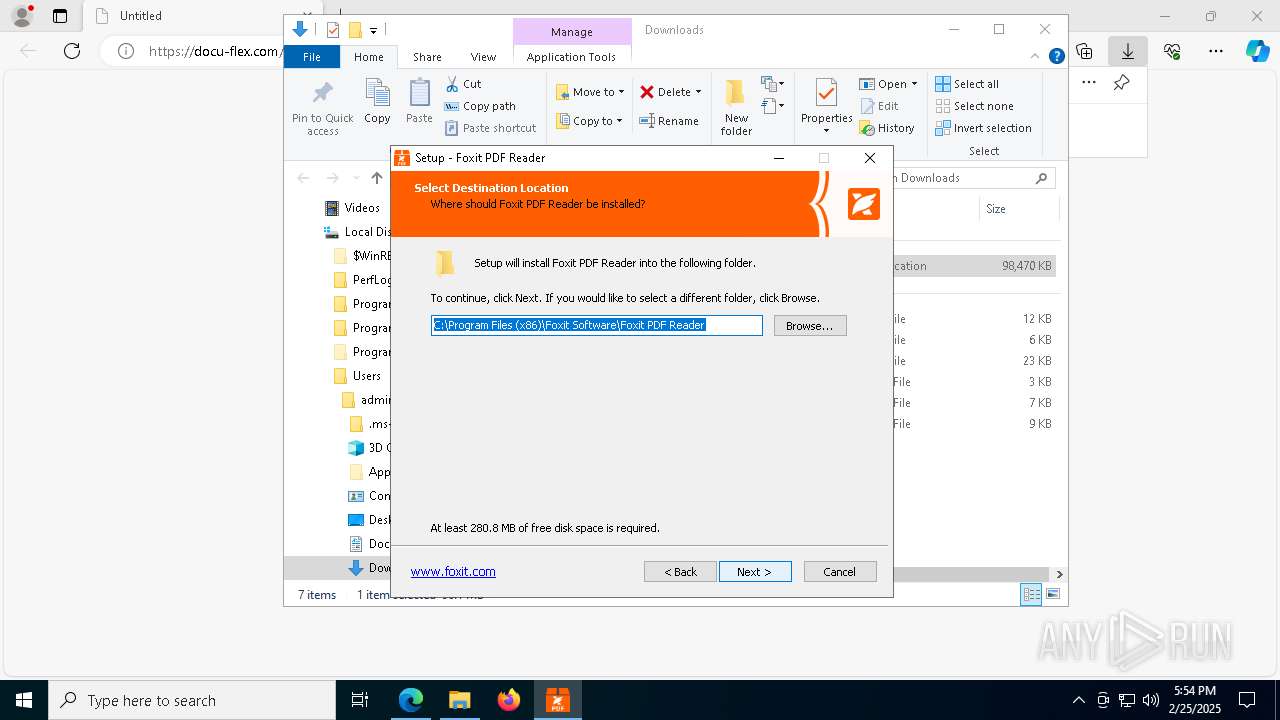Click the Foxit logo in orange header

click(x=864, y=203)
